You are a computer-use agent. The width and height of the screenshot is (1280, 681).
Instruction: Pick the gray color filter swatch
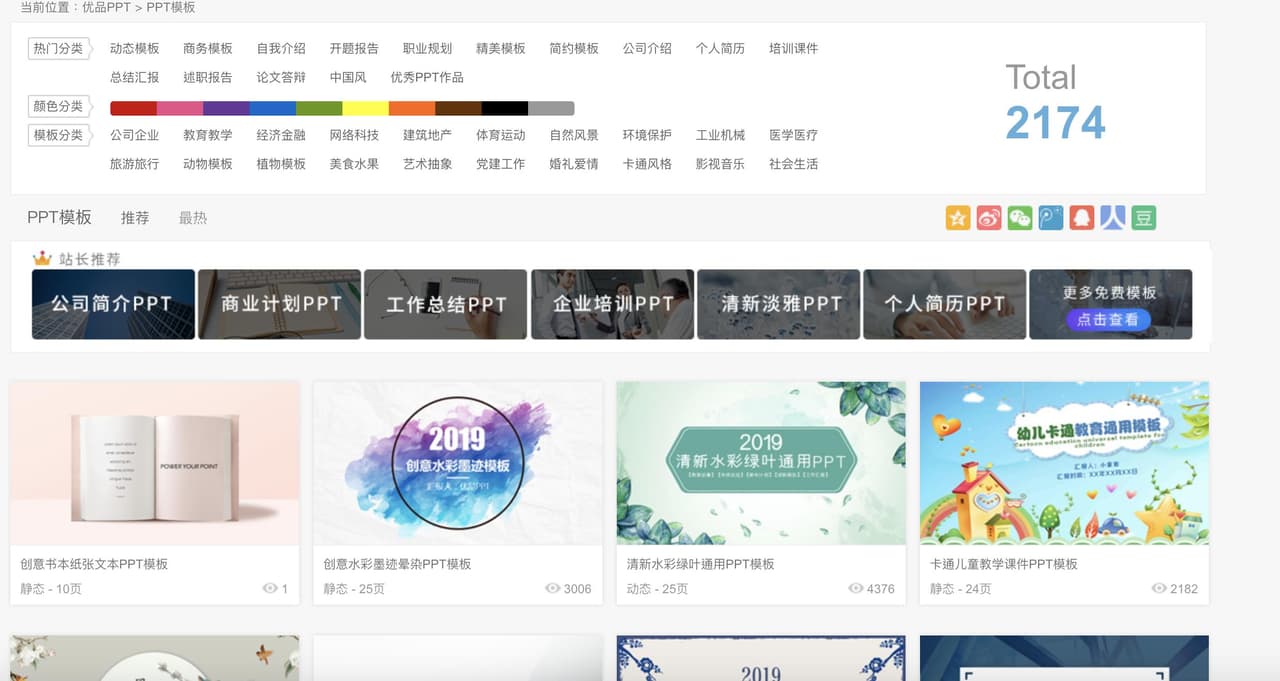tap(551, 108)
